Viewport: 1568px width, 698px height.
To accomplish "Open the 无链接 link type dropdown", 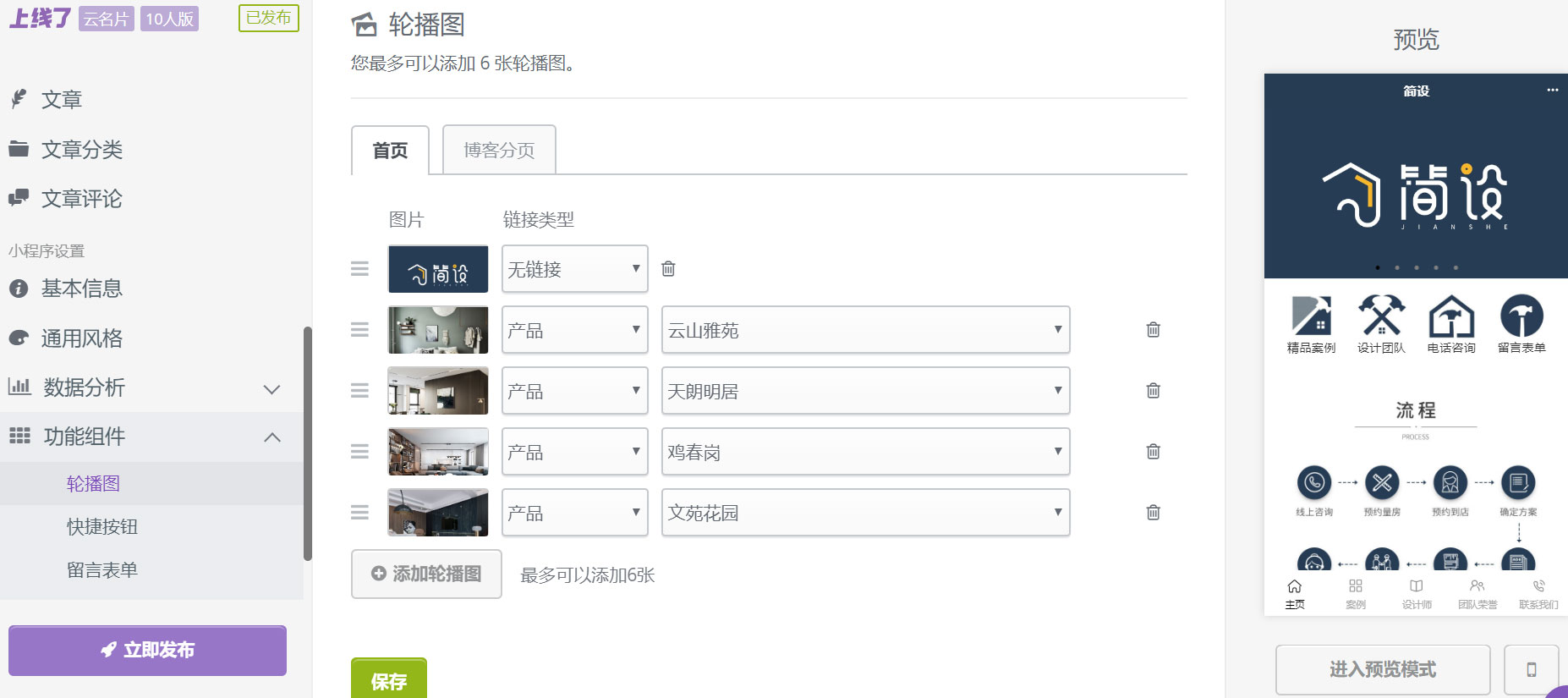I will (x=574, y=268).
